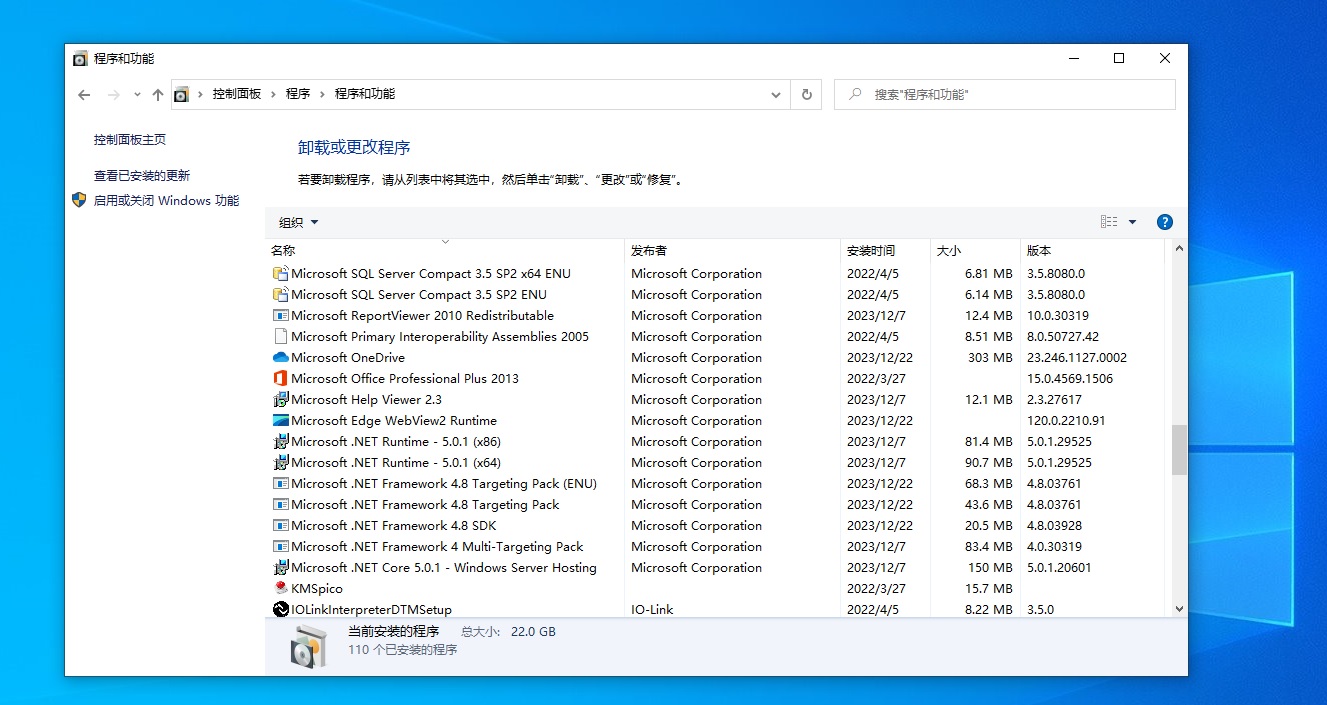Image resolution: width=1327 pixels, height=705 pixels.
Task: Expand the address bar history dropdown
Action: [776, 94]
